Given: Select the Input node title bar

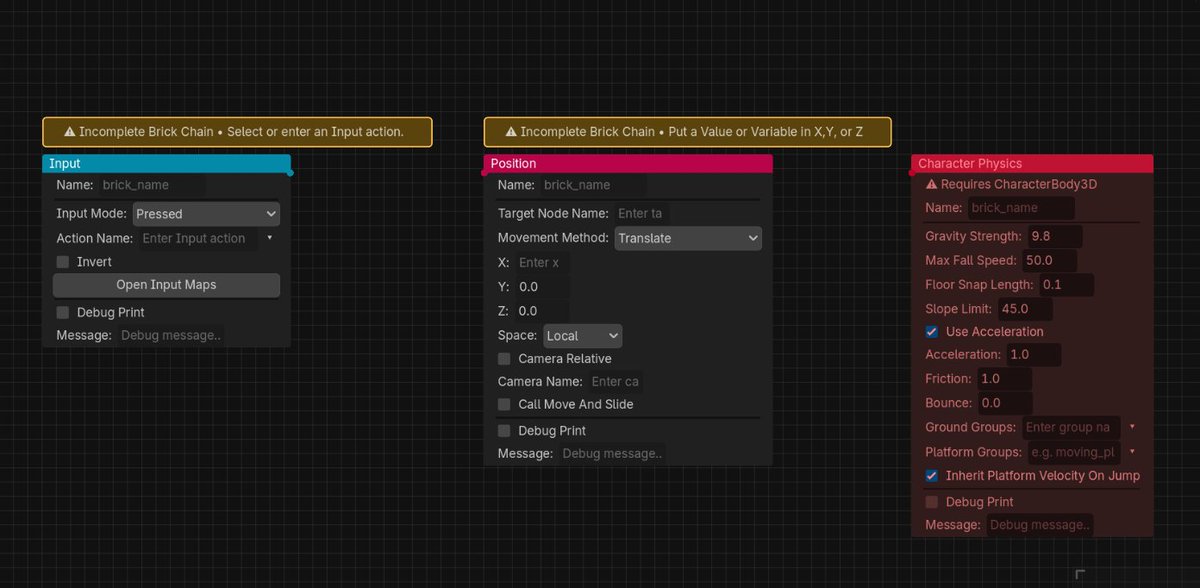Looking at the screenshot, I should 166,163.
